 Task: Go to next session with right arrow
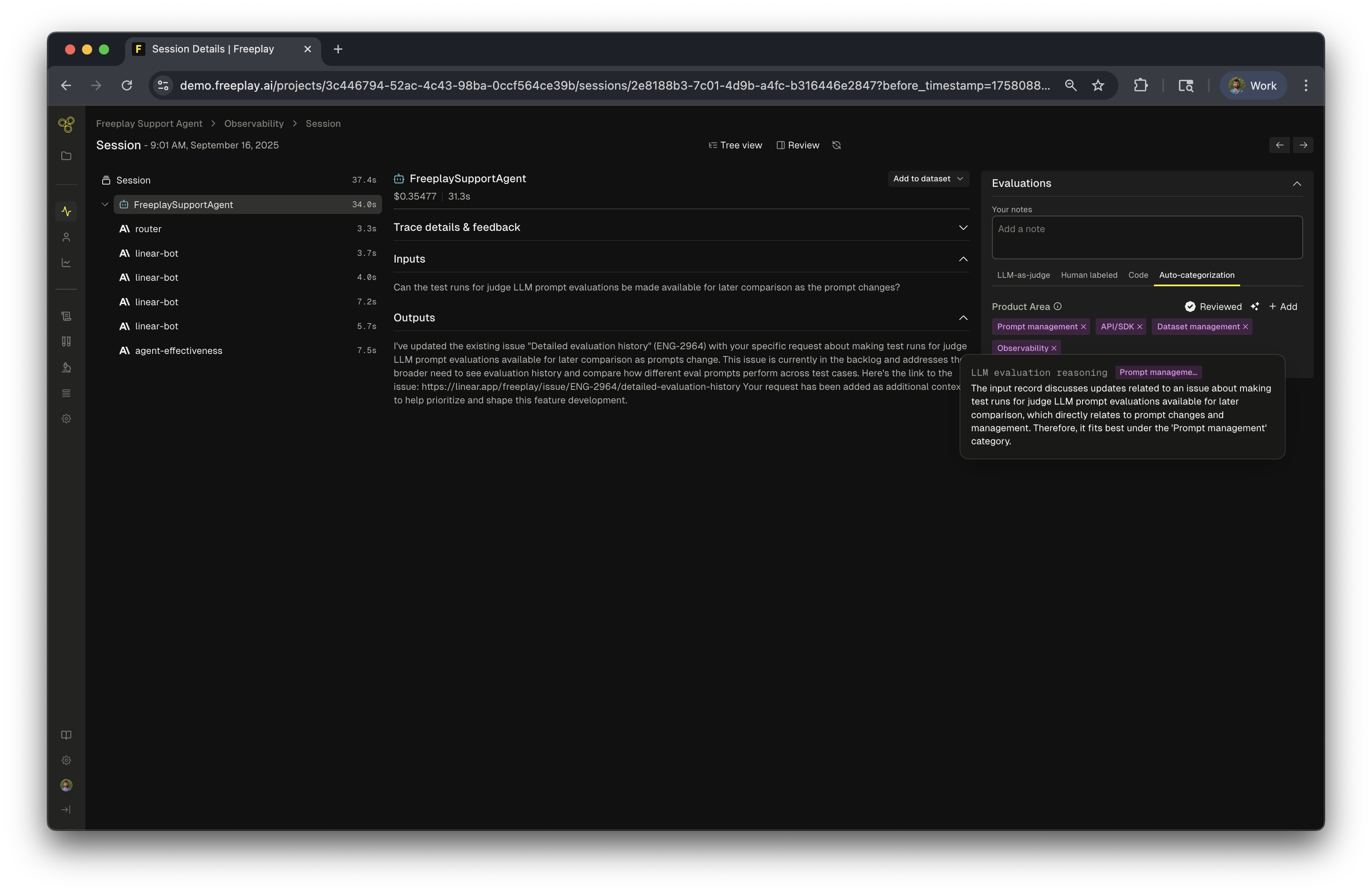click(1303, 145)
